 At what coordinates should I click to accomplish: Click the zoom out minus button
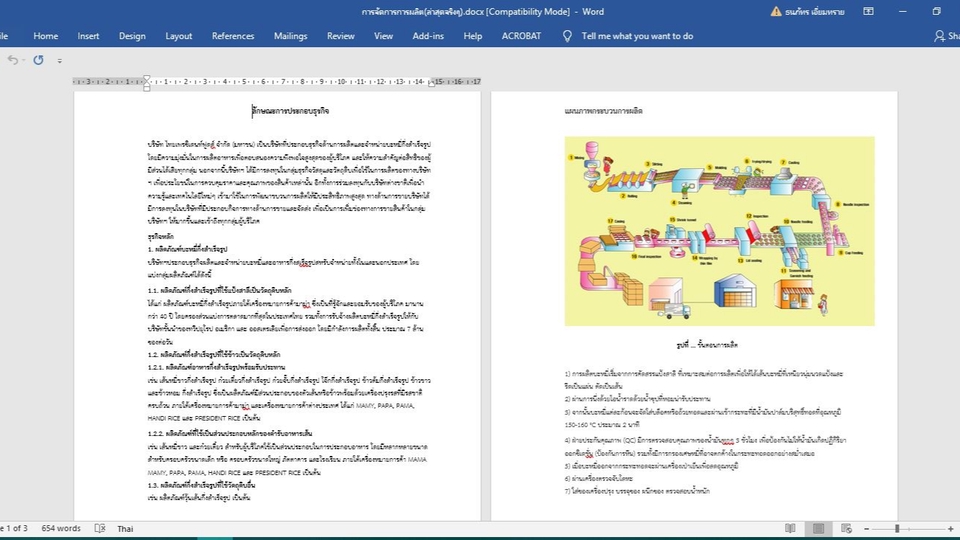[x=866, y=528]
